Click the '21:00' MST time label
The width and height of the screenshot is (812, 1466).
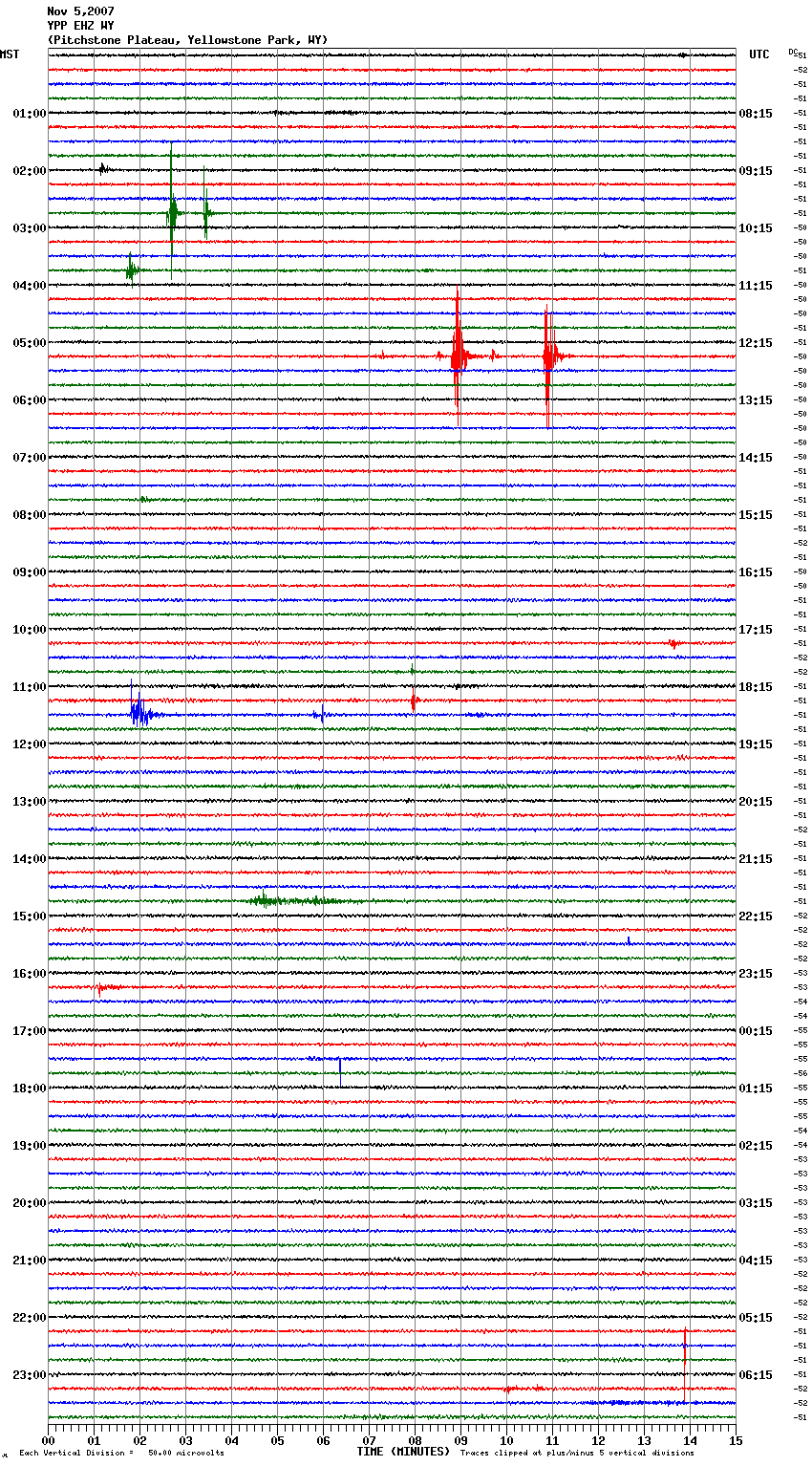(30, 1261)
